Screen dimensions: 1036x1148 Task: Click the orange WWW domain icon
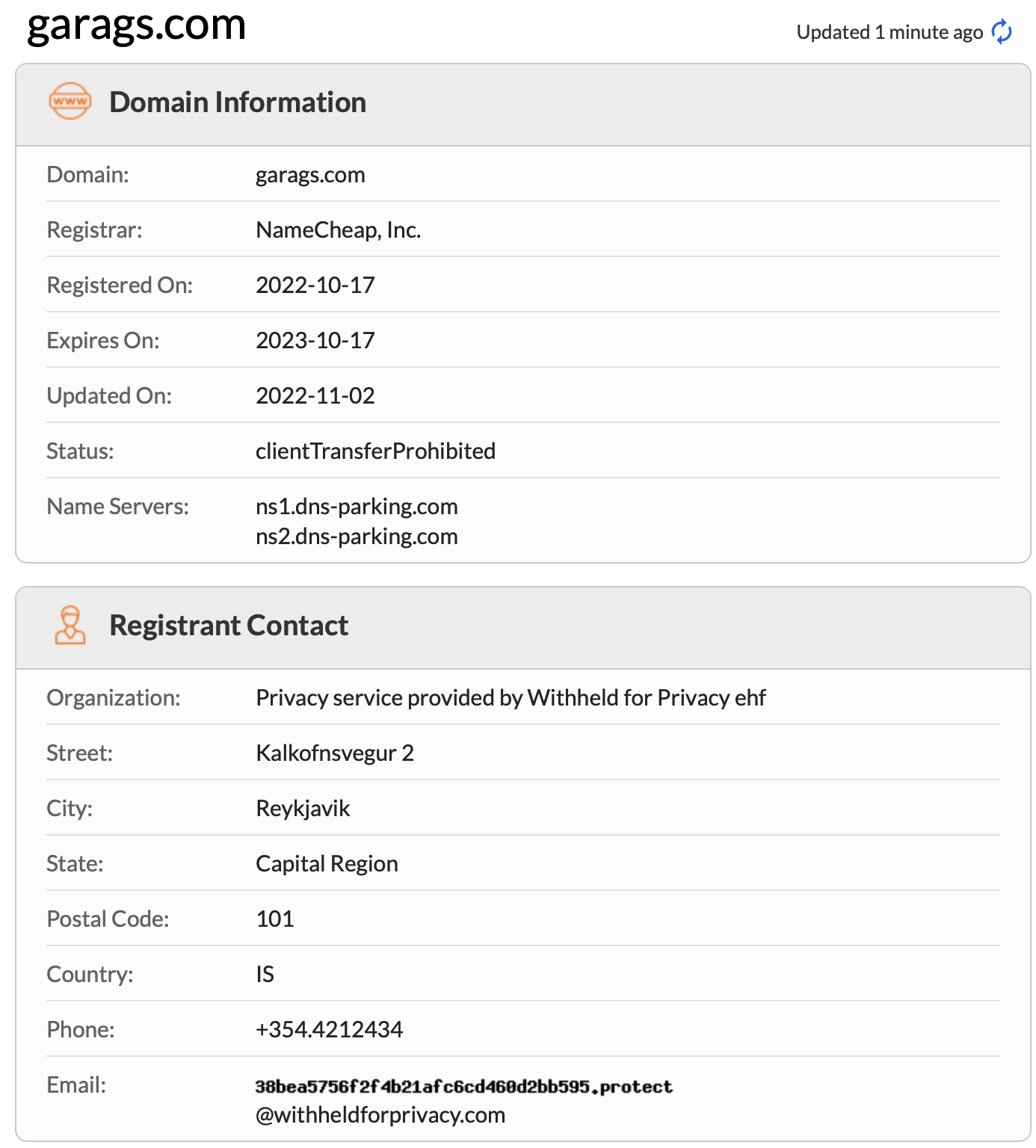[70, 101]
